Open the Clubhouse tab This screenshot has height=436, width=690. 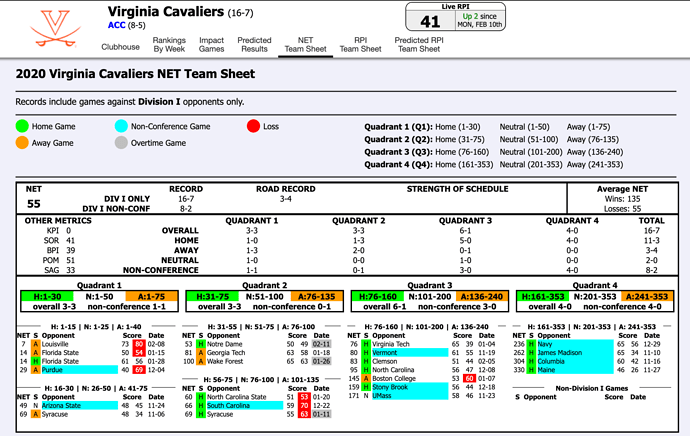coord(120,47)
